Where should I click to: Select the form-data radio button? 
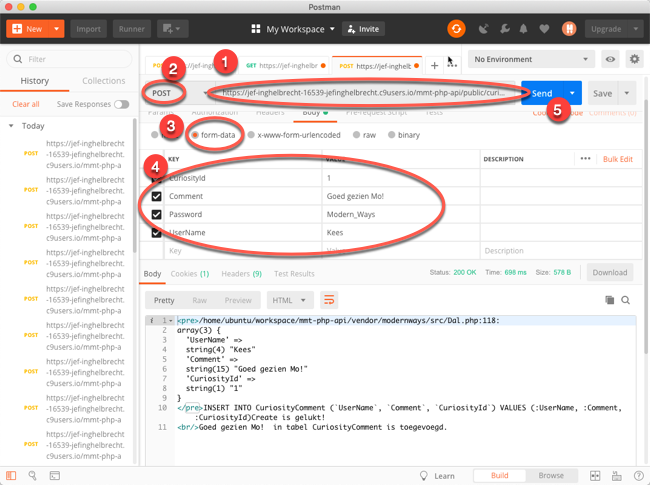tap(195, 135)
